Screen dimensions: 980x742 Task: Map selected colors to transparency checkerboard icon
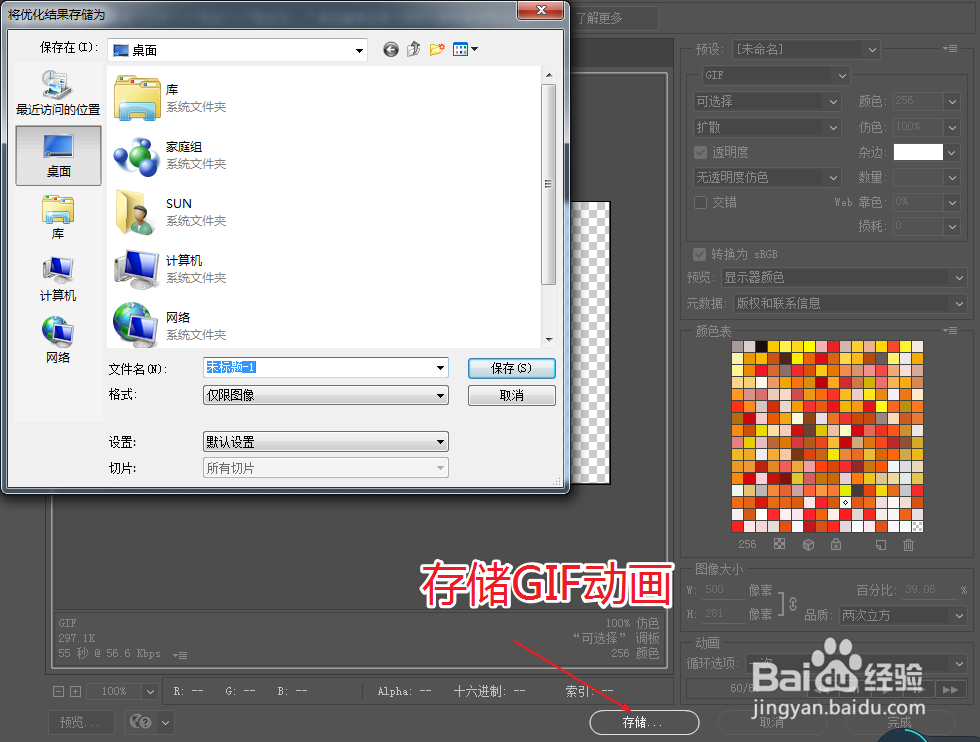[778, 544]
